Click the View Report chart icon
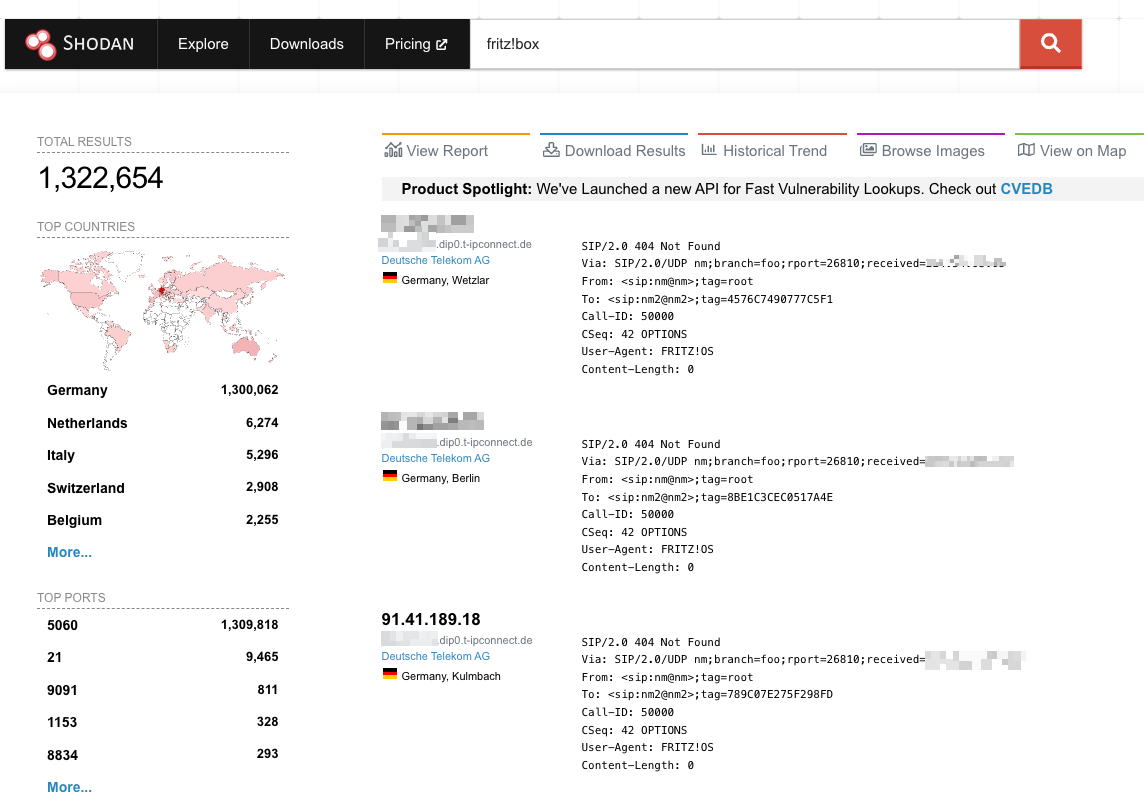The height and width of the screenshot is (809, 1144). pyautogui.click(x=393, y=150)
